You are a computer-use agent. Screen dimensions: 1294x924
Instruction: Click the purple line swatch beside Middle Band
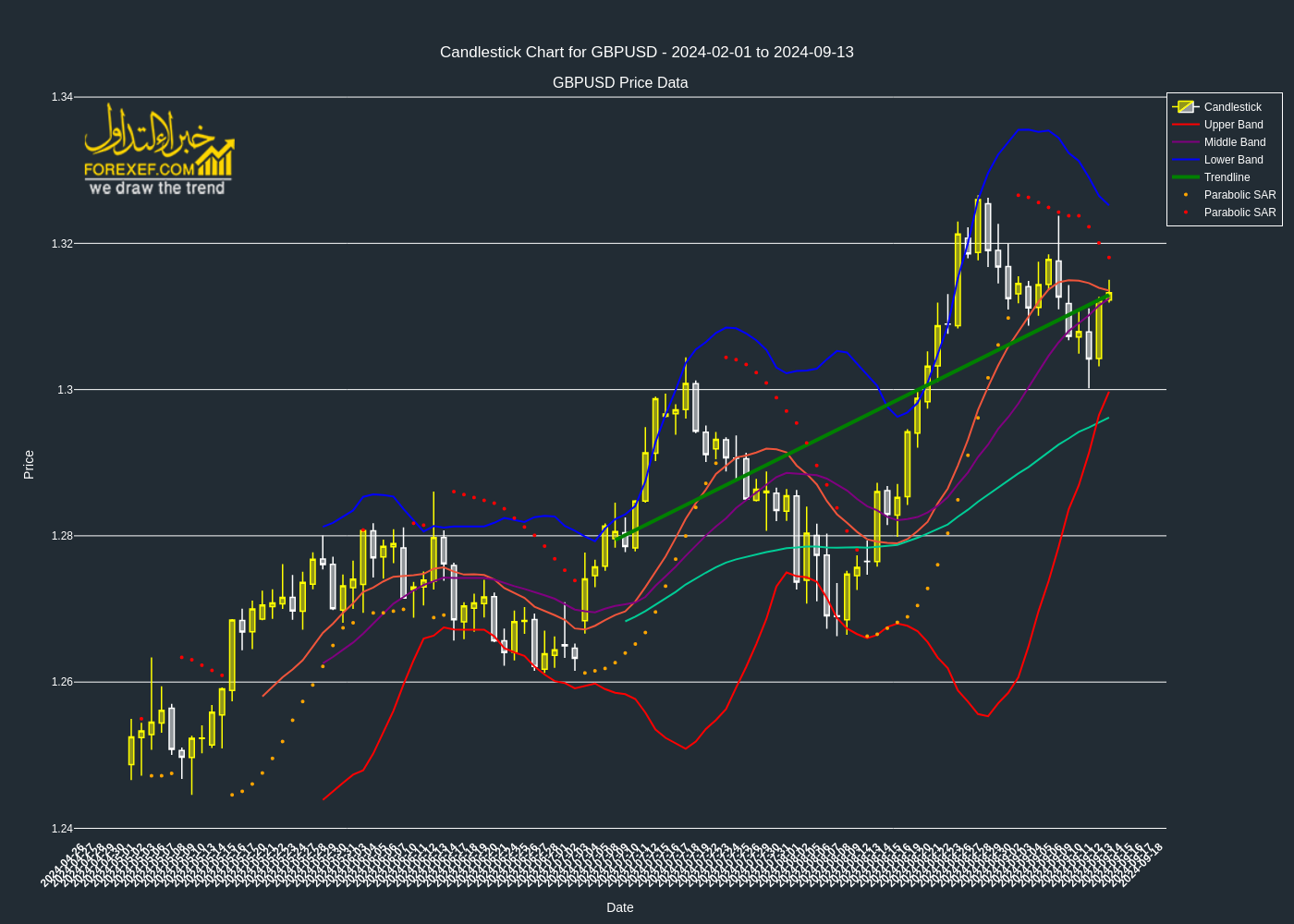click(1185, 142)
